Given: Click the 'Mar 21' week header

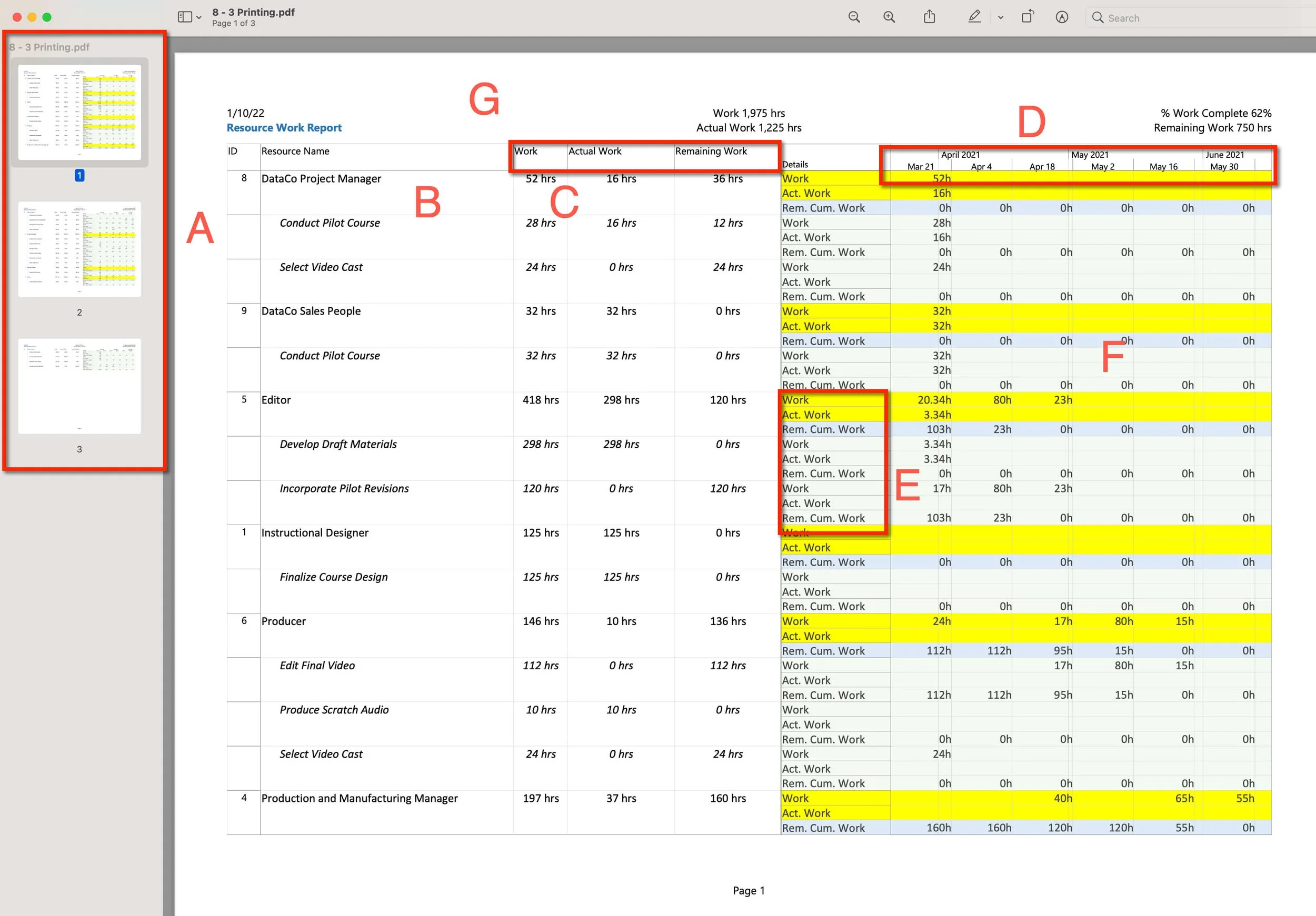Looking at the screenshot, I should 921,167.
